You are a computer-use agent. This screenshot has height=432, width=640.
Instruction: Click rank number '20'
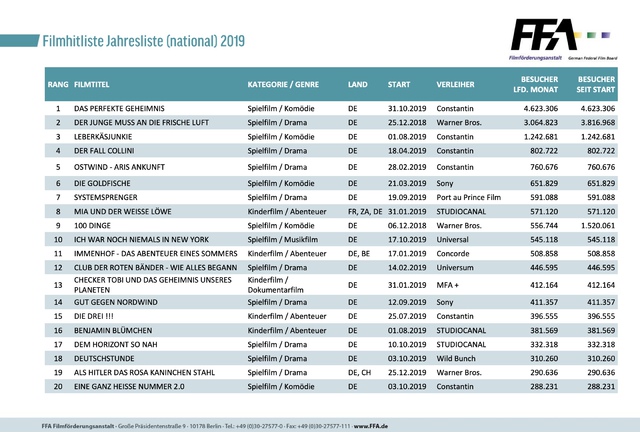pyautogui.click(x=58, y=387)
